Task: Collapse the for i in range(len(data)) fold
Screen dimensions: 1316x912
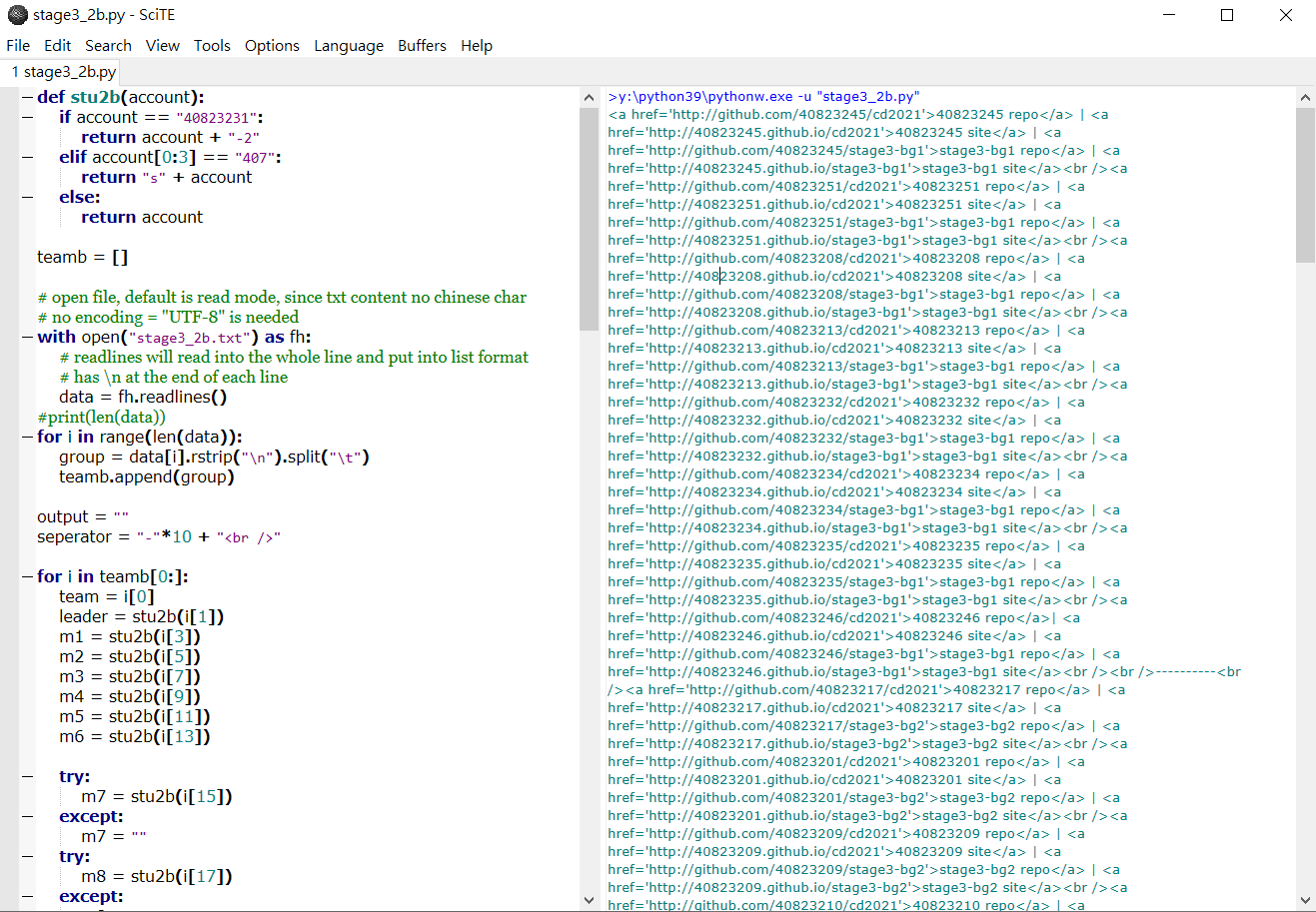Action: [x=28, y=437]
